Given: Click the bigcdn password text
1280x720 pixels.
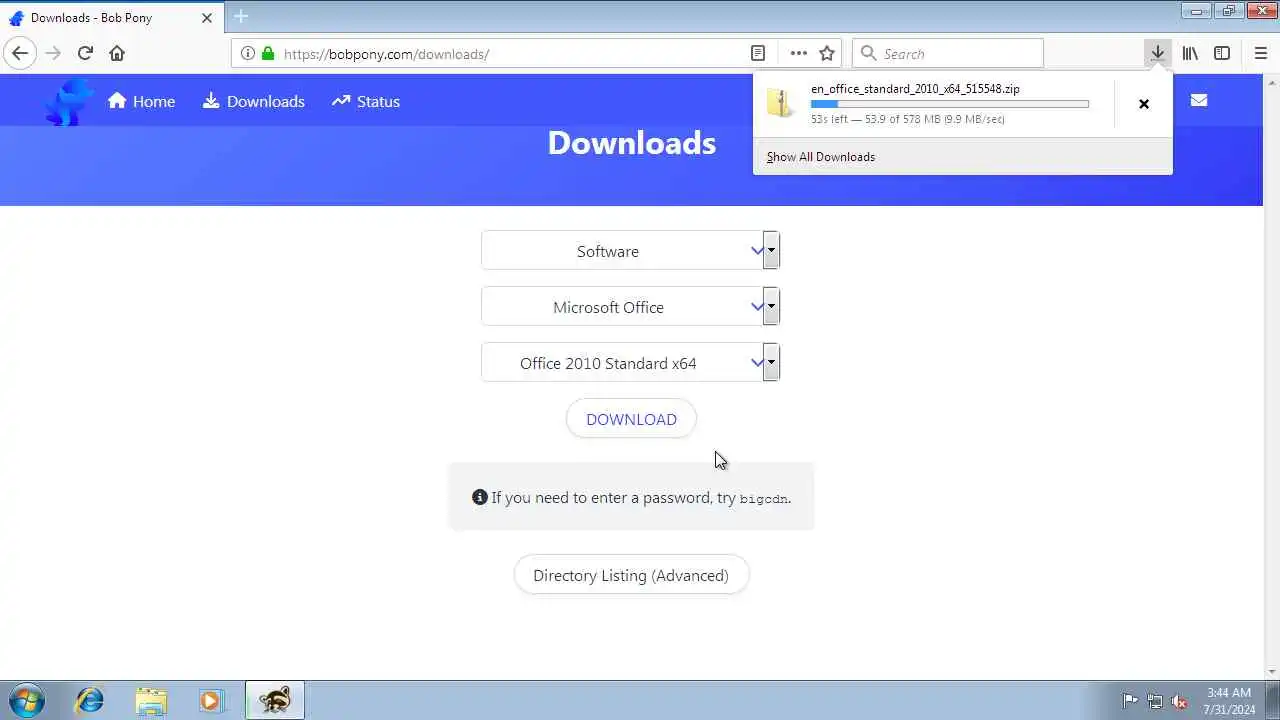Looking at the screenshot, I should pos(763,498).
